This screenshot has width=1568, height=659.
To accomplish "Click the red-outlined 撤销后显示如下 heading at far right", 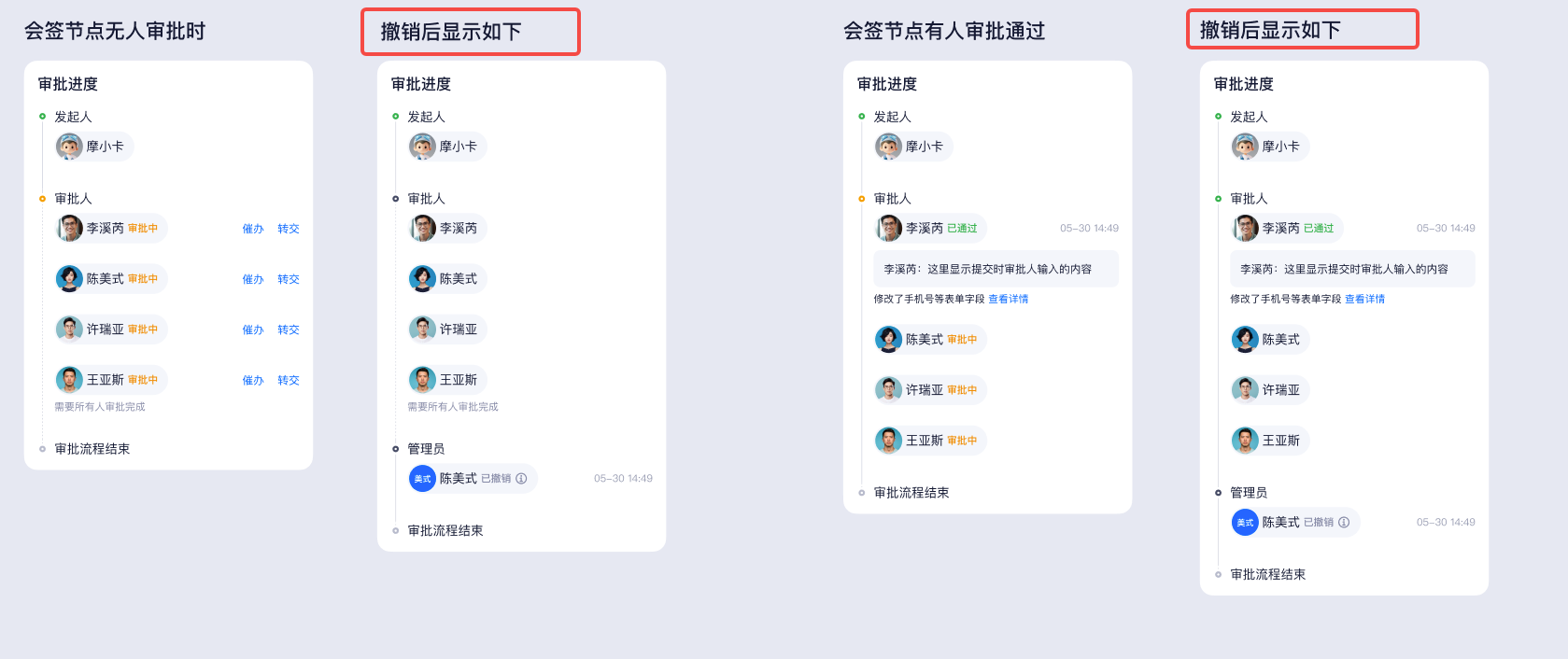I will (x=1302, y=30).
